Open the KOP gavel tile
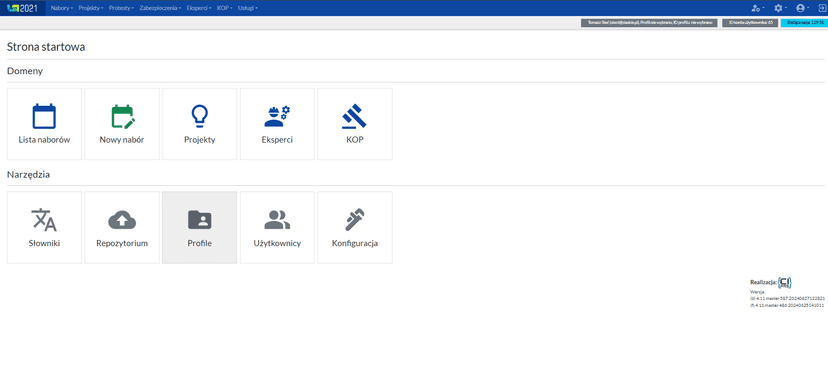828x387 pixels. click(x=355, y=124)
